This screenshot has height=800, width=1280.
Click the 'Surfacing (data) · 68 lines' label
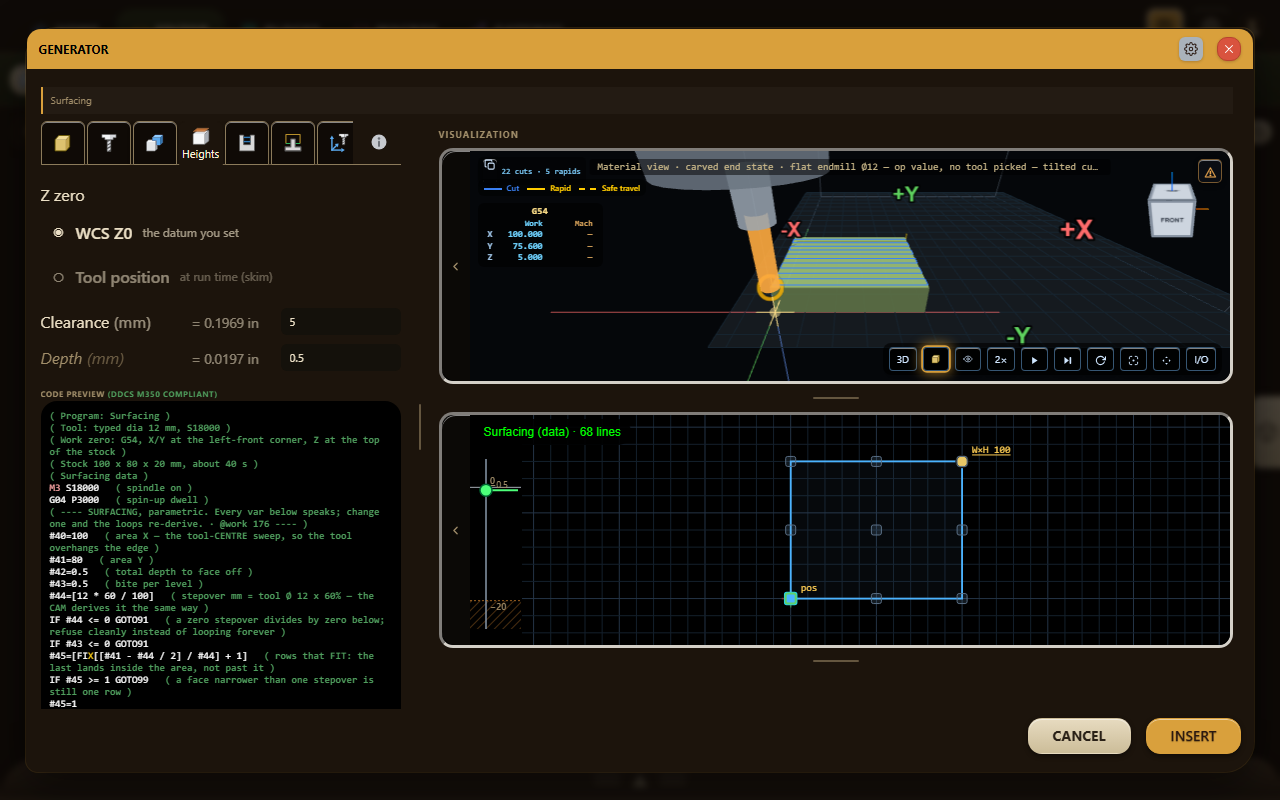tap(552, 432)
